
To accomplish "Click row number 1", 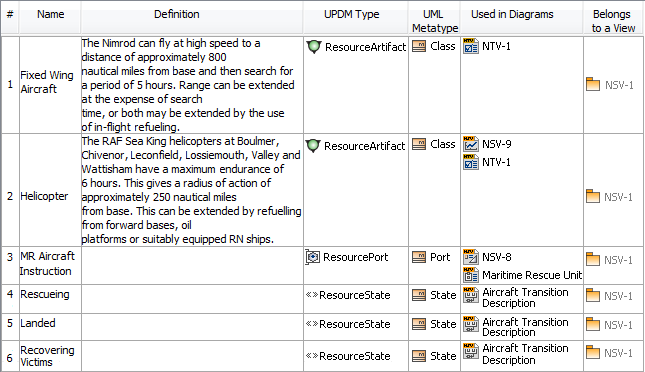I will click(10, 84).
